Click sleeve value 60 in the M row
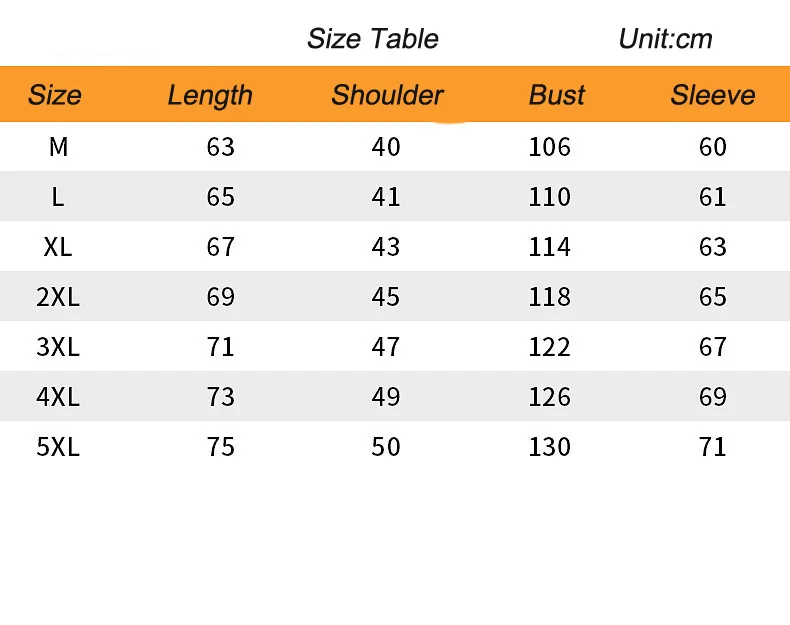 coord(713,147)
